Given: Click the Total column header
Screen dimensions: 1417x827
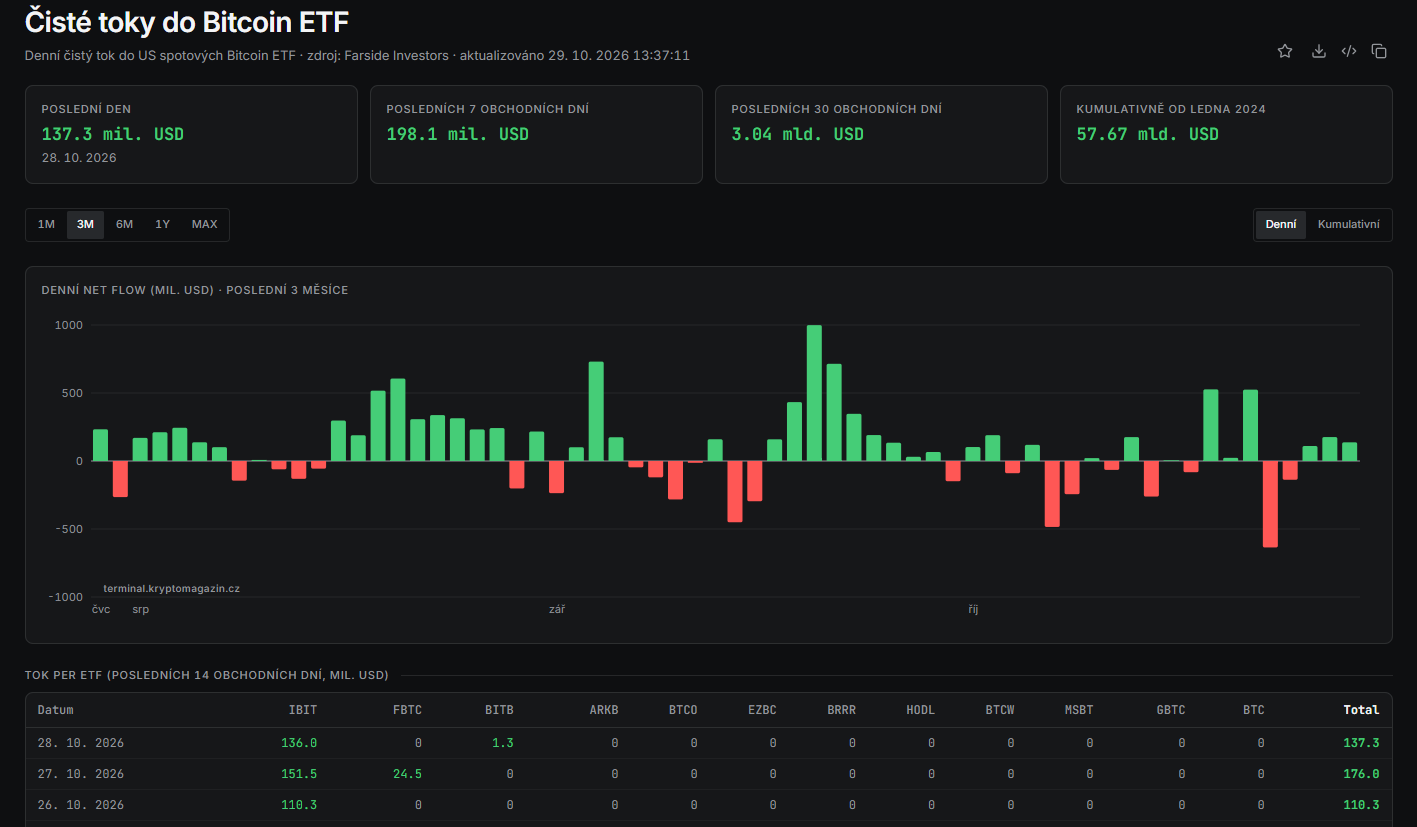Looking at the screenshot, I should (x=1361, y=710).
